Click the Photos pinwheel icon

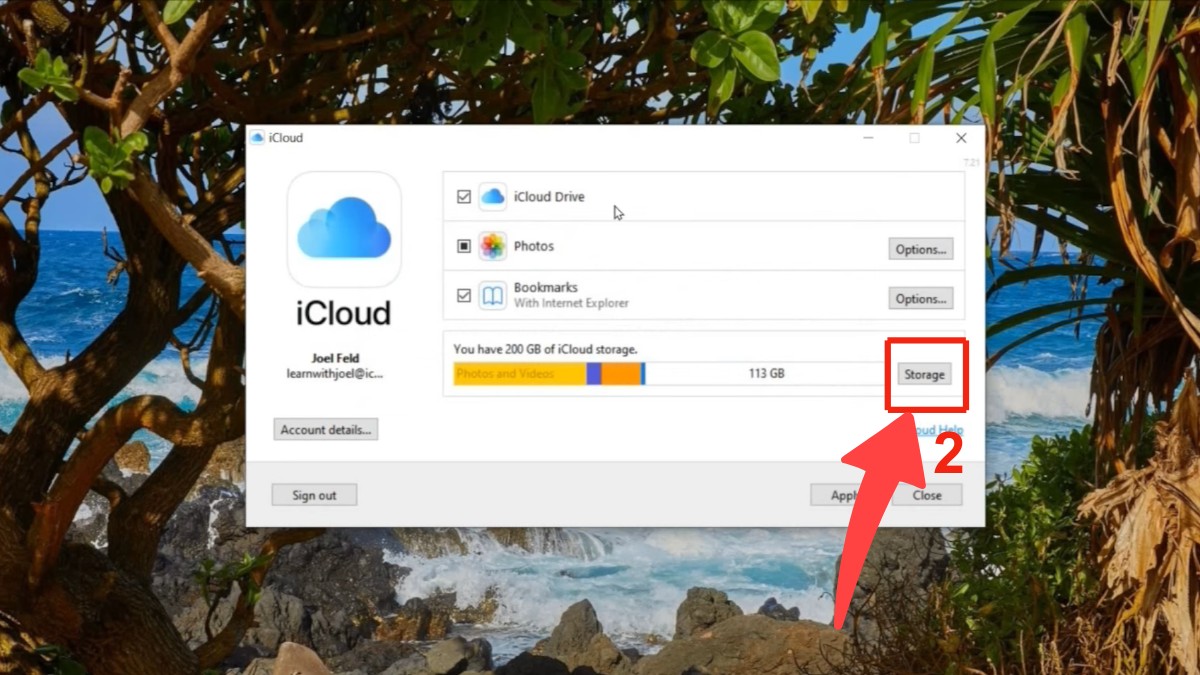tap(492, 246)
